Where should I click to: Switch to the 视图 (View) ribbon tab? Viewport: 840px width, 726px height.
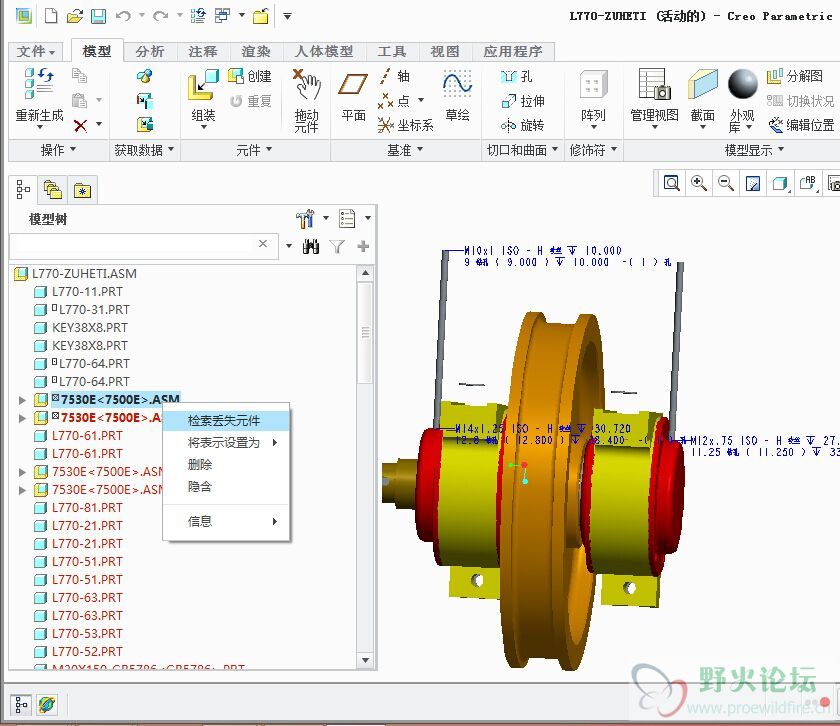coord(445,51)
